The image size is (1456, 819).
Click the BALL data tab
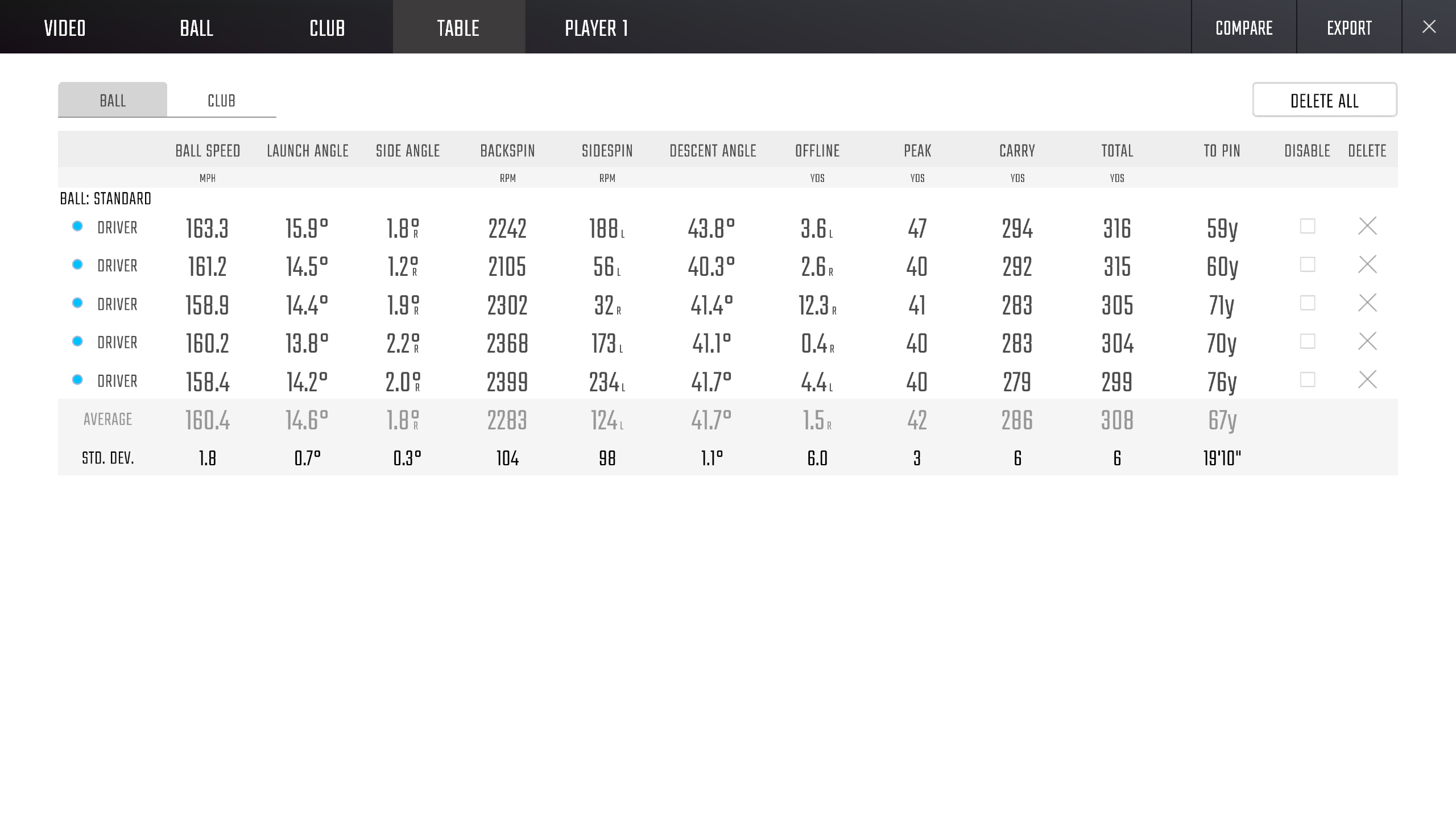coord(112,99)
